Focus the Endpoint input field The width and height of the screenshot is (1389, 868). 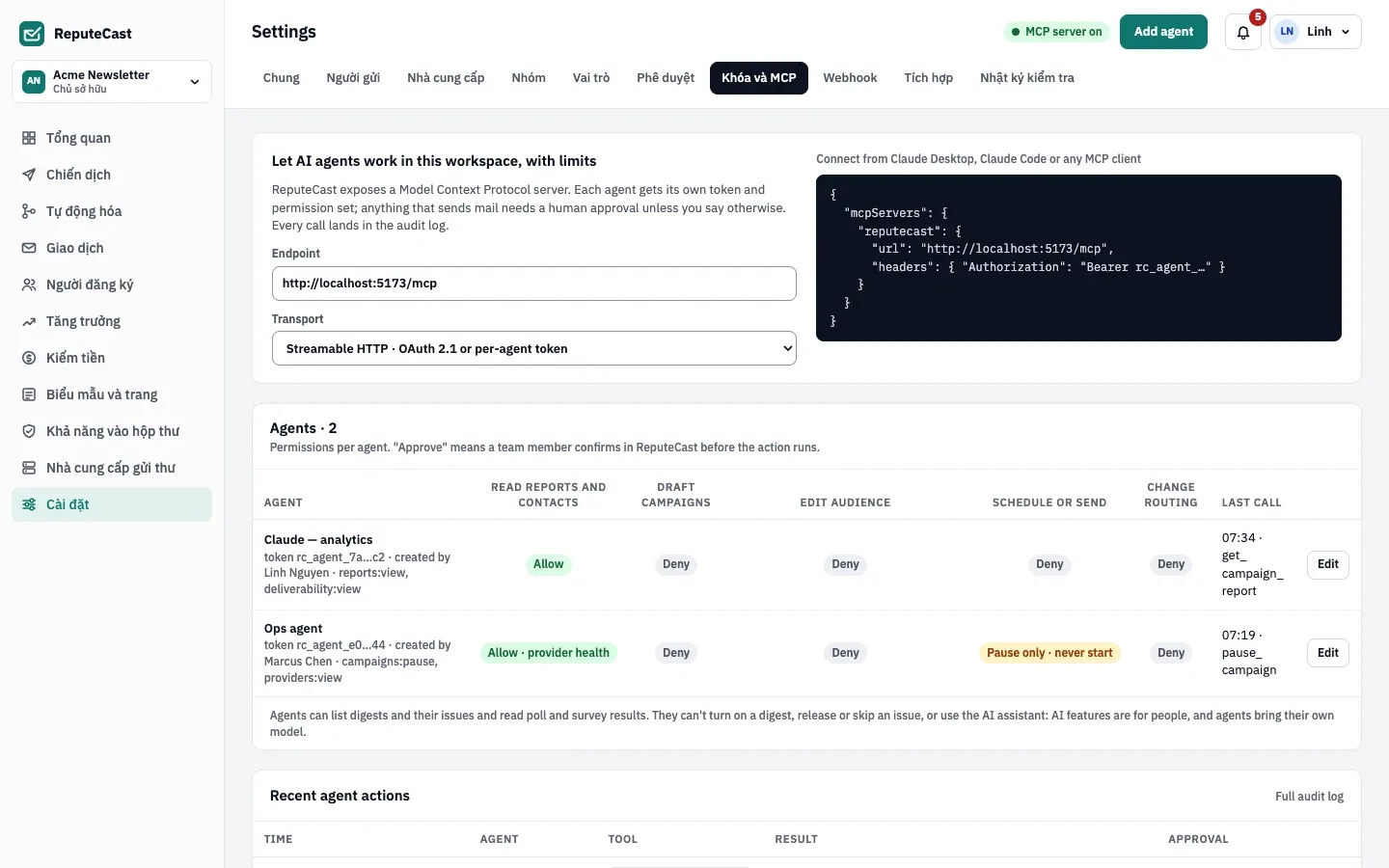click(534, 284)
